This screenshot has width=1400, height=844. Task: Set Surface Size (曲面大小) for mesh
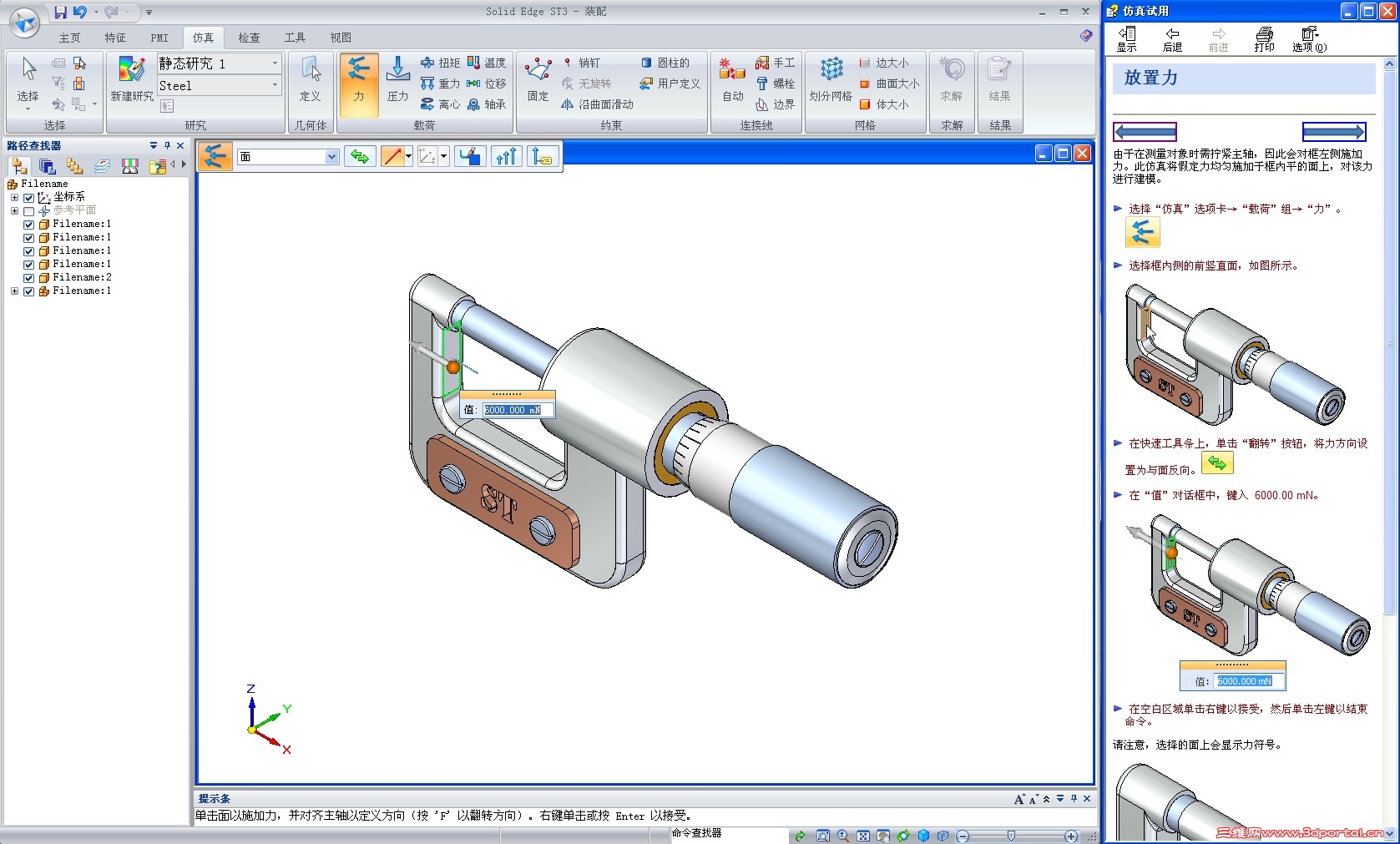tap(889, 83)
